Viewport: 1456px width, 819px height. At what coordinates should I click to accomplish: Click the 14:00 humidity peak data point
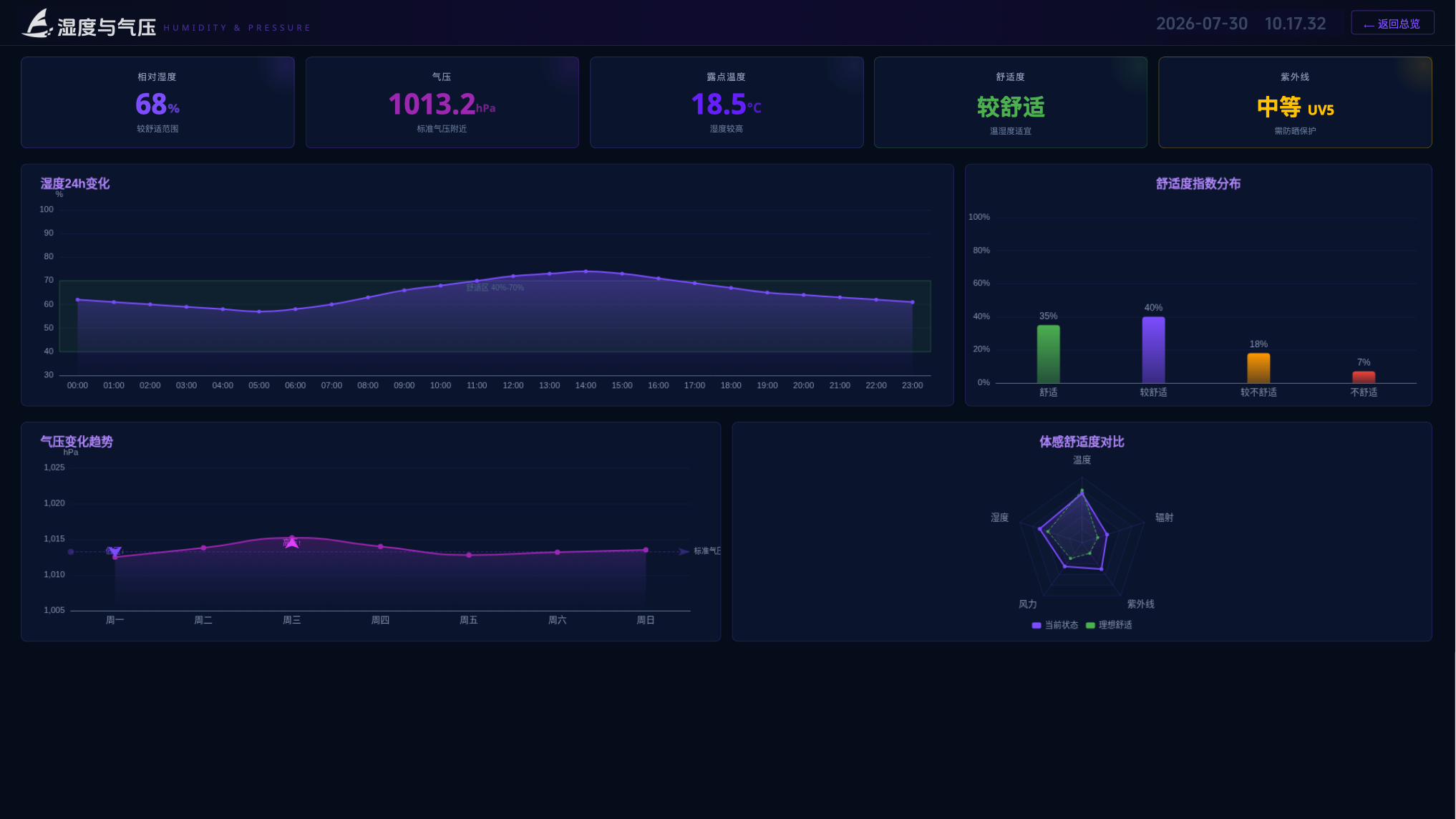pos(586,271)
